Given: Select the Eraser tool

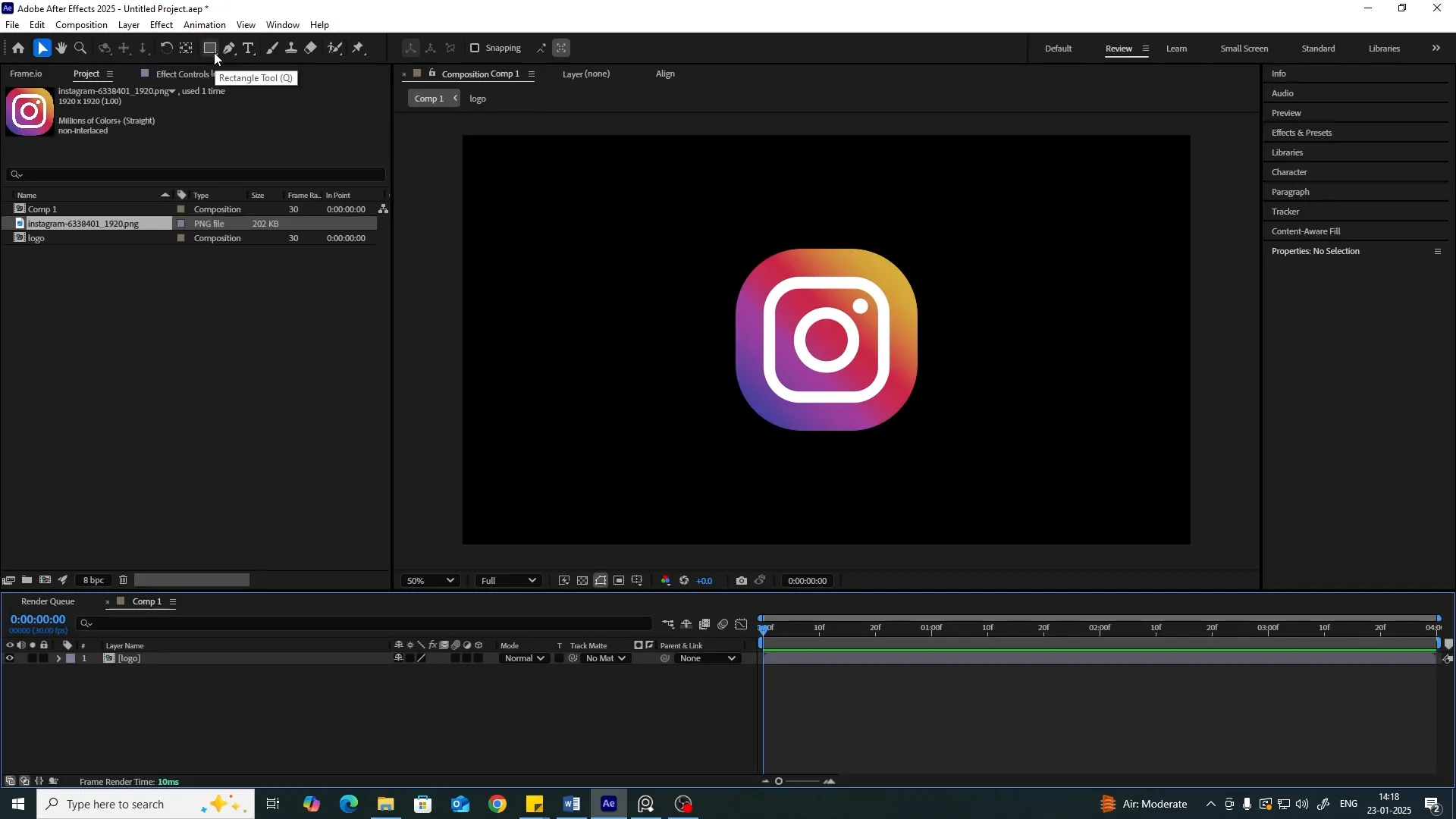Looking at the screenshot, I should (x=311, y=48).
